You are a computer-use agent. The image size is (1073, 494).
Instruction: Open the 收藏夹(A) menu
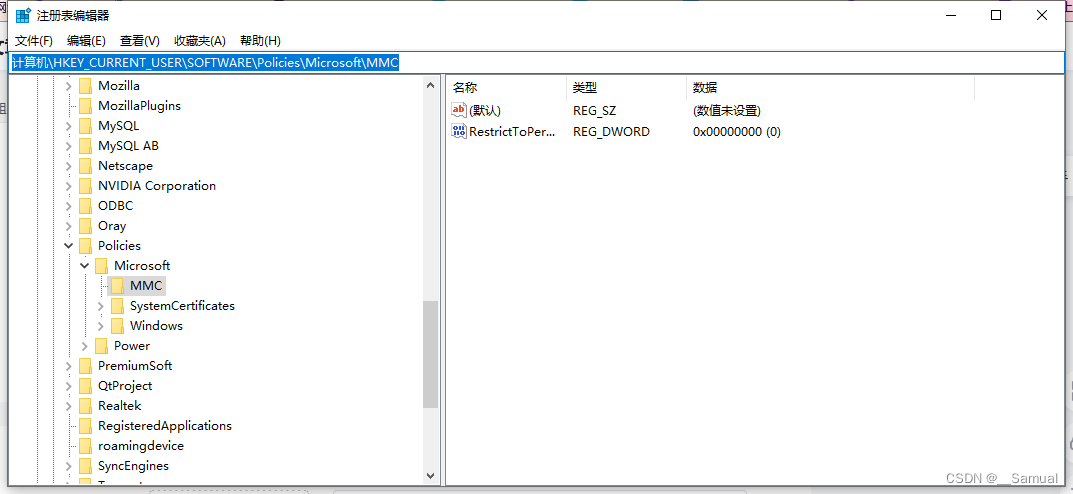pyautogui.click(x=200, y=41)
